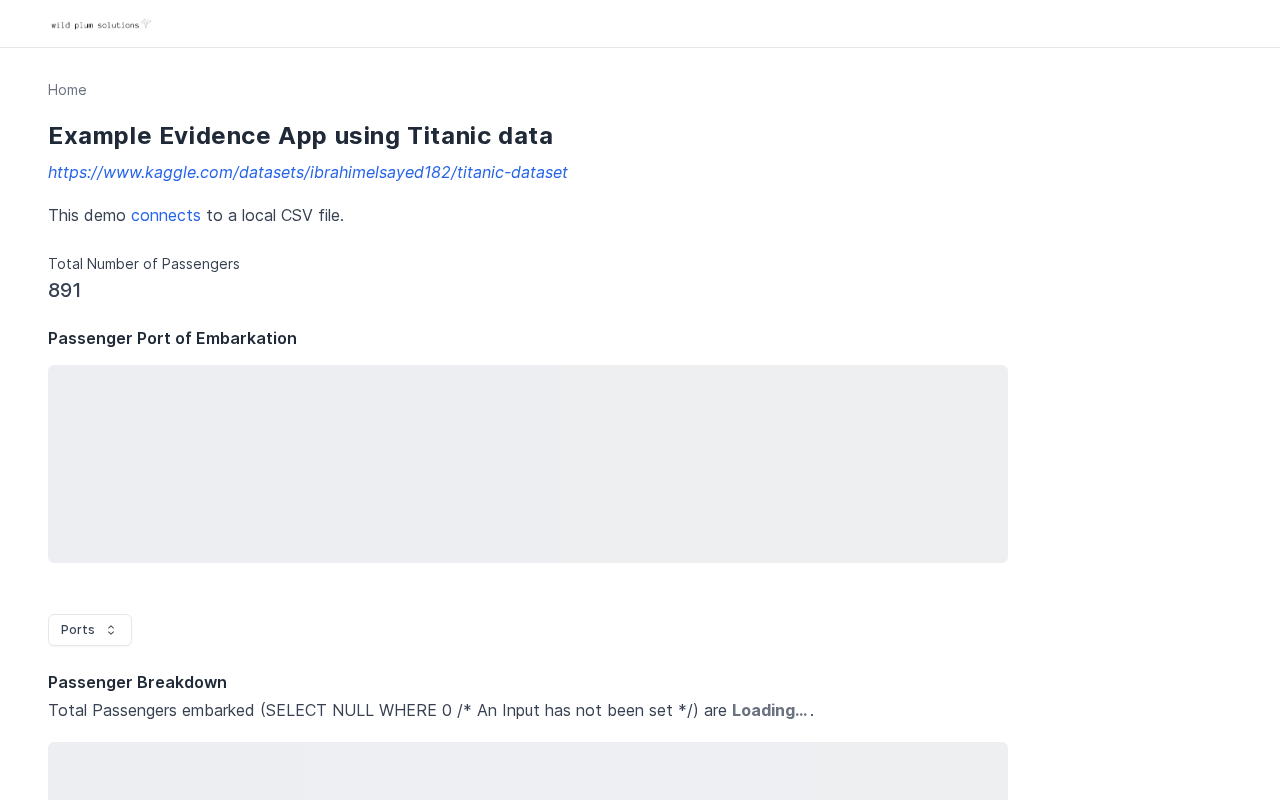This screenshot has width=1280, height=800.
Task: Click the loading placeholder under Passenger Breakdown
Action: [528, 771]
